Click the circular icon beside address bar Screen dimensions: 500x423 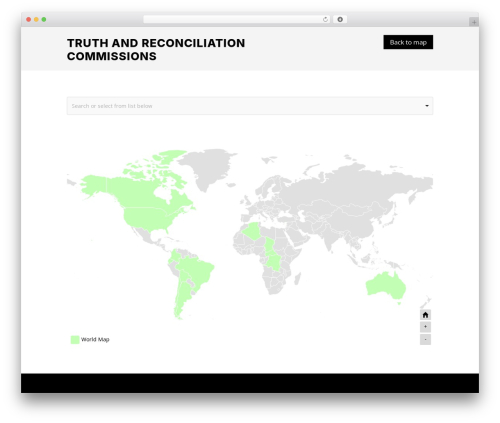tap(340, 20)
